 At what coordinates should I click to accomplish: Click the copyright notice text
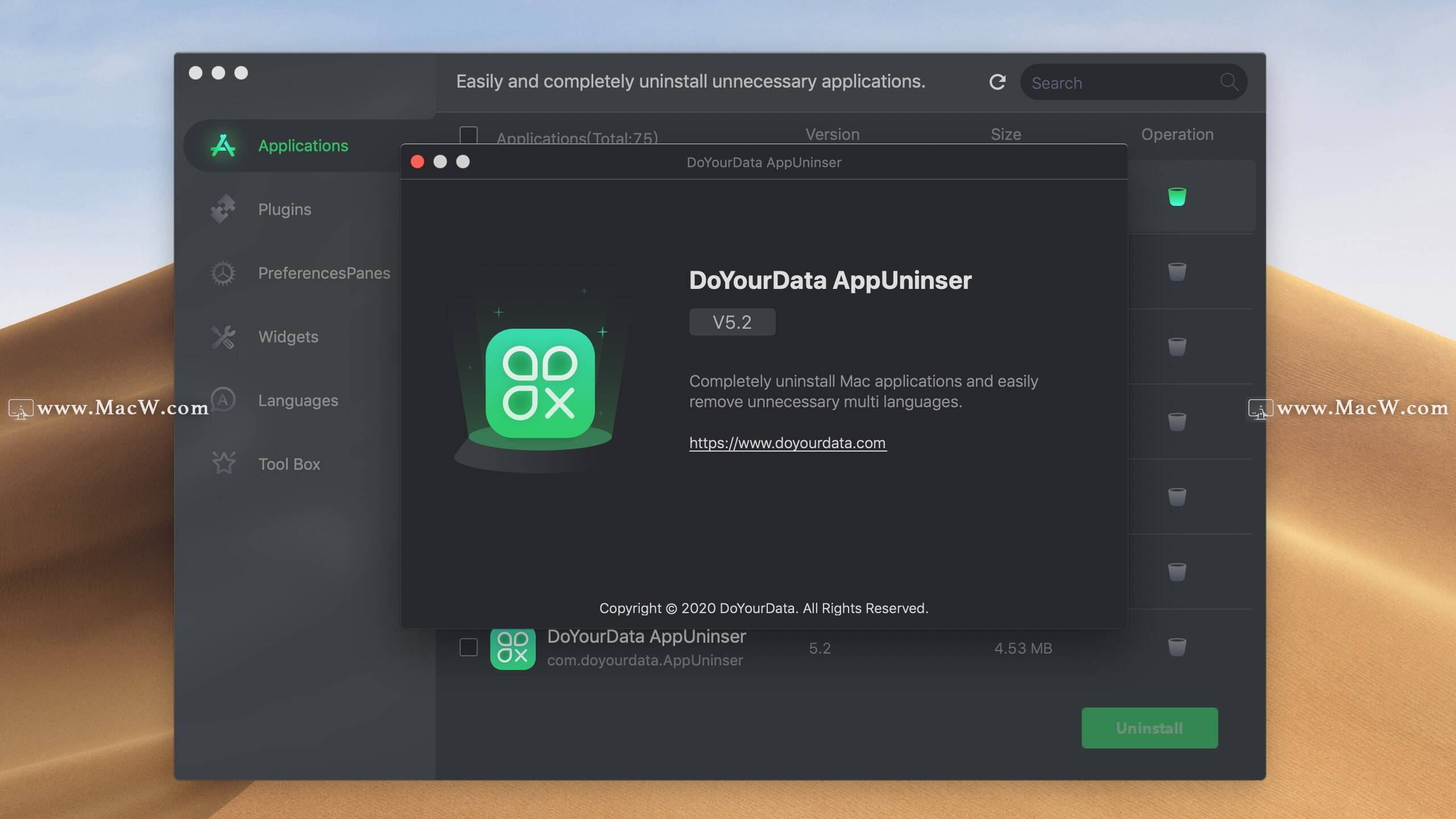[764, 609]
